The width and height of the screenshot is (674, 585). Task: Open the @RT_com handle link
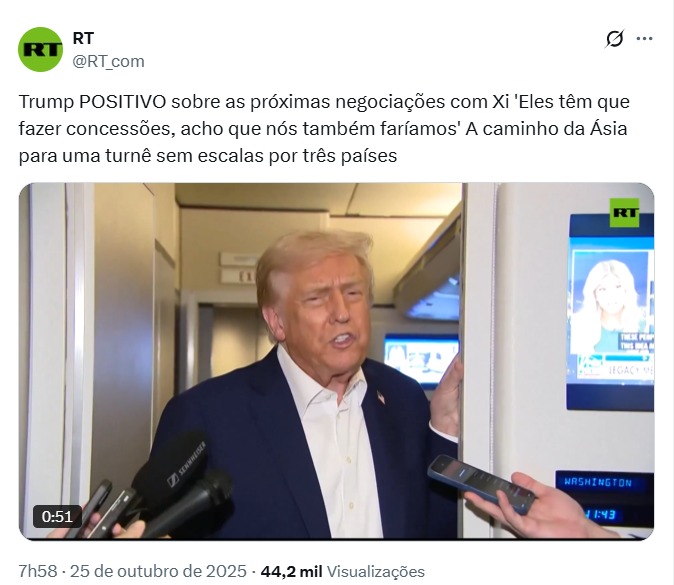pyautogui.click(x=108, y=61)
